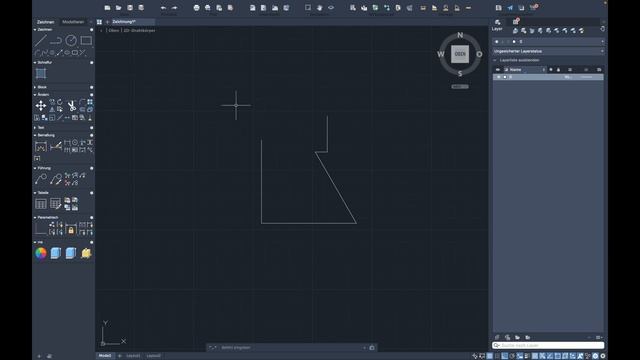Select the Line drawing tool
640x360 pixels.
pyautogui.click(x=40, y=40)
